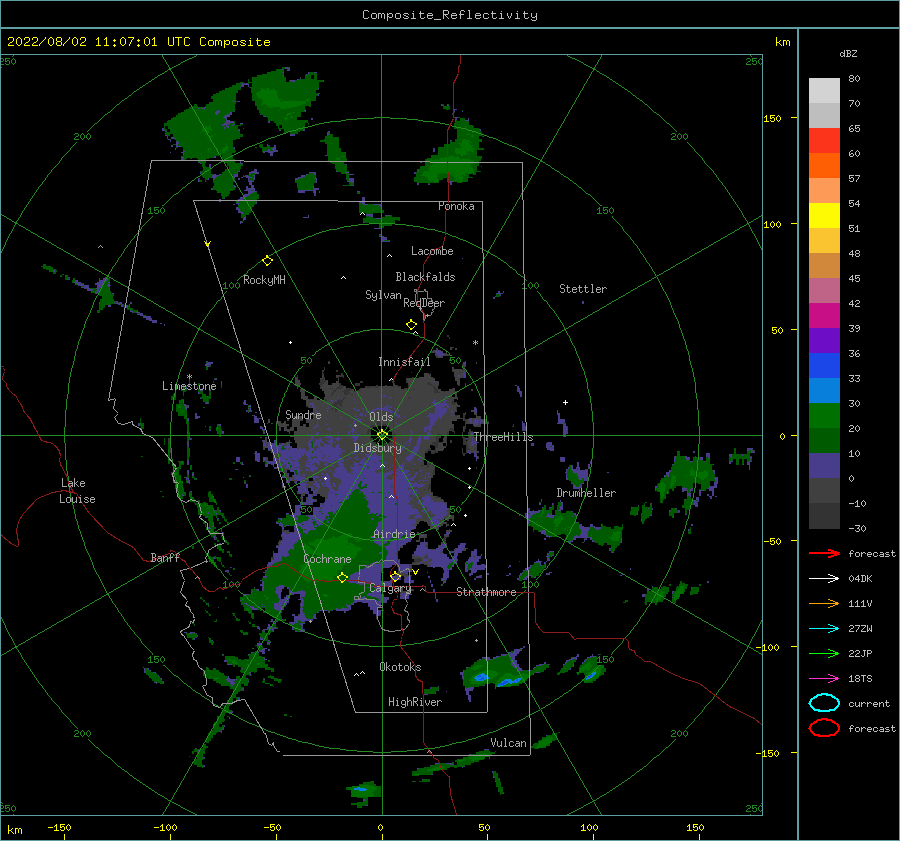
Task: Click the magenta 18TS arrow in the legend
Action: pyautogui.click(x=824, y=679)
